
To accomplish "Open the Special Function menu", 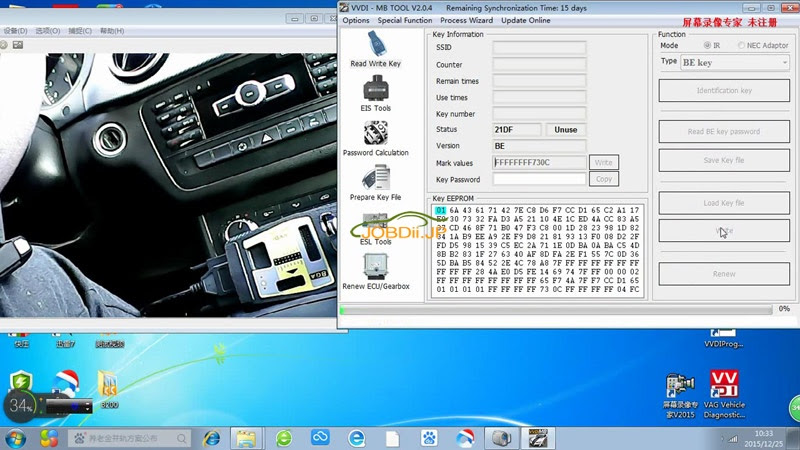I will tap(405, 20).
